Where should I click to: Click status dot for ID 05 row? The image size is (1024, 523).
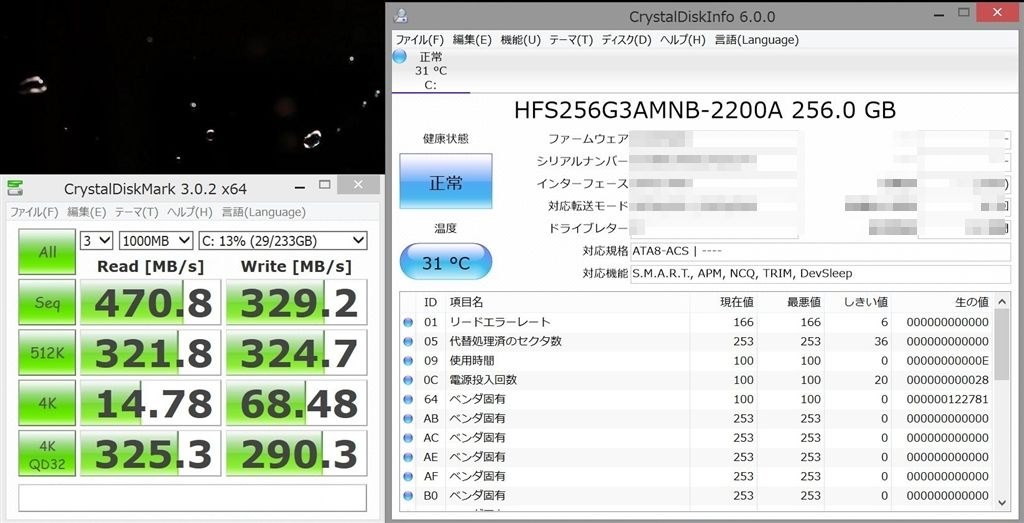tap(408, 341)
